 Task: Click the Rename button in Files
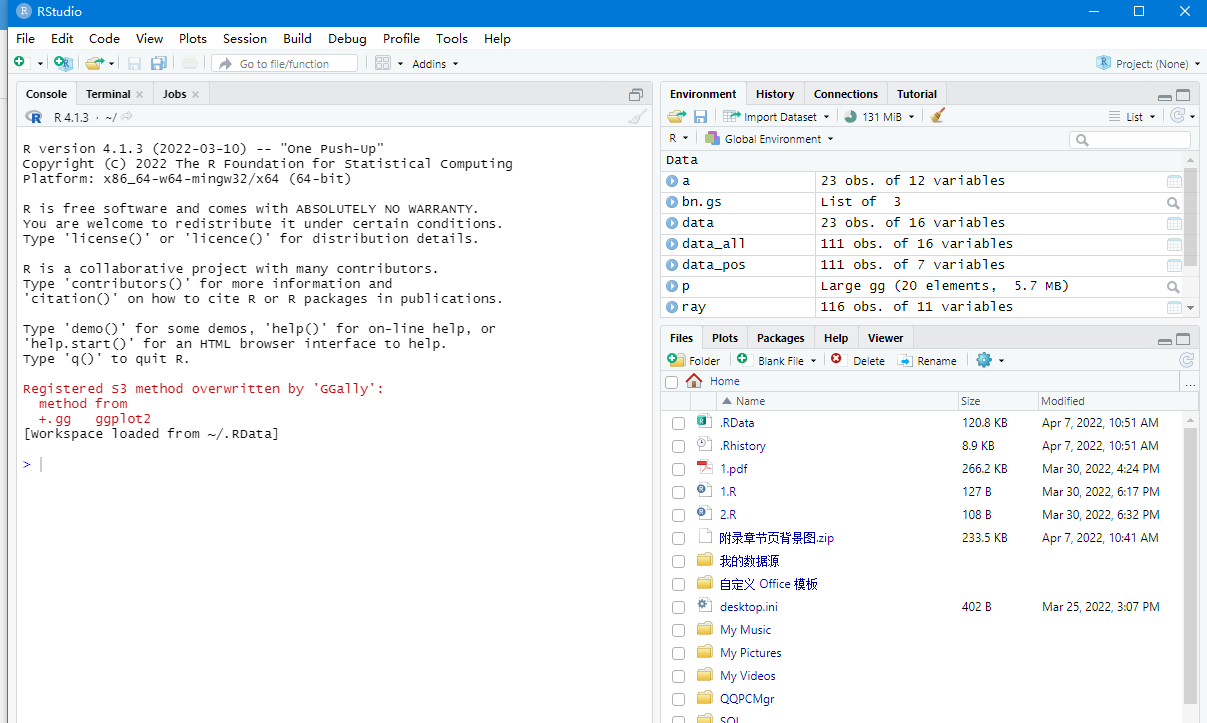927,360
